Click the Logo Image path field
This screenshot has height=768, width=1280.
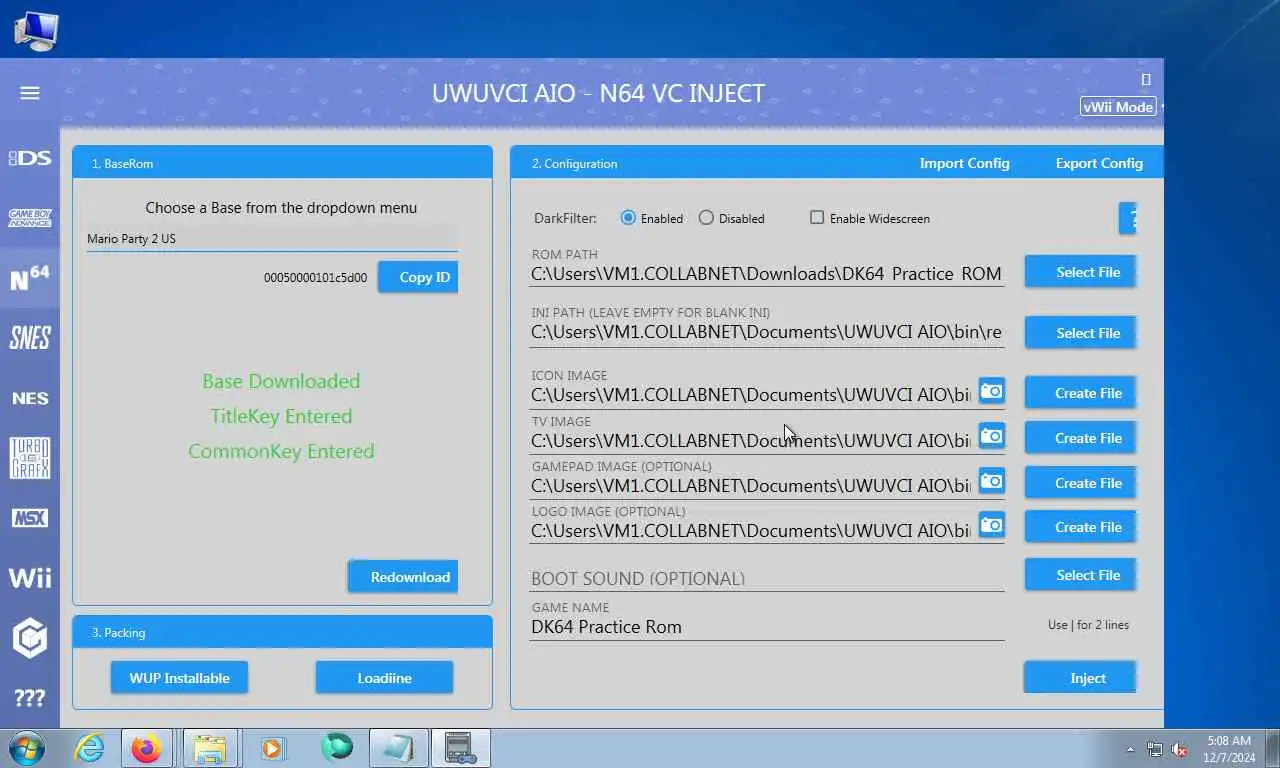[x=751, y=530]
